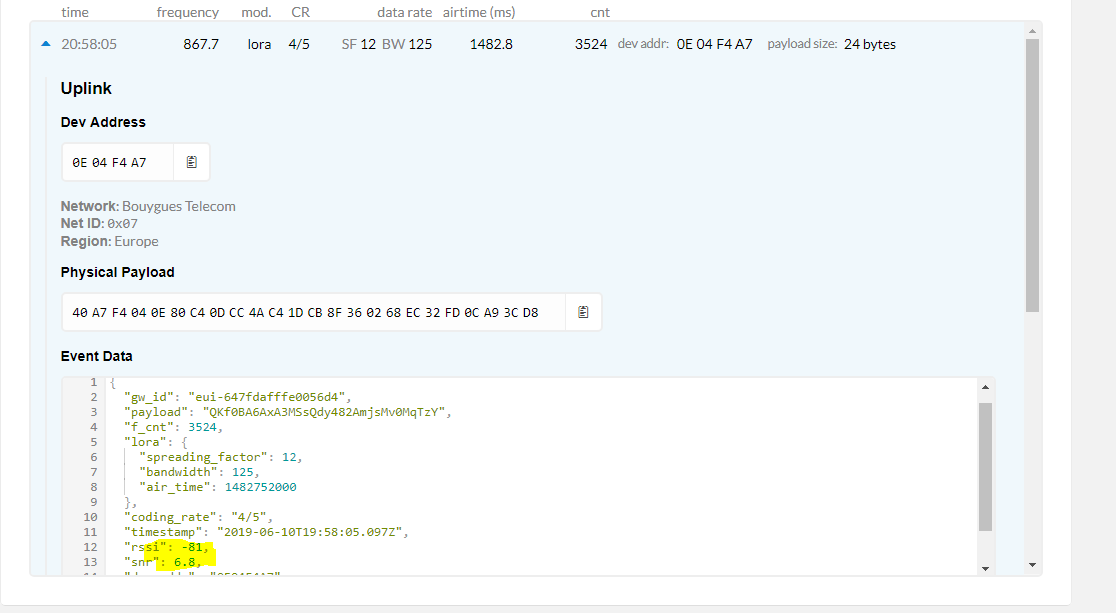Click the outer panel scrollbar down arrow
This screenshot has height=613, width=1116.
click(1032, 565)
